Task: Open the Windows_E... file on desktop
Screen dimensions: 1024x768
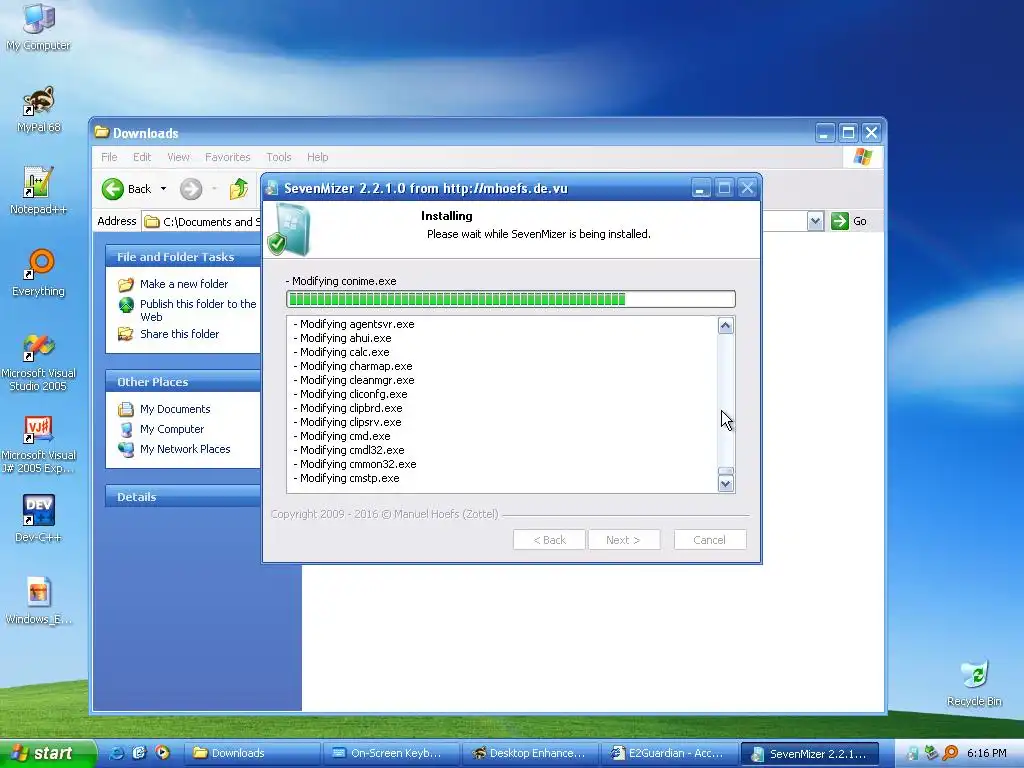Action: (38, 601)
